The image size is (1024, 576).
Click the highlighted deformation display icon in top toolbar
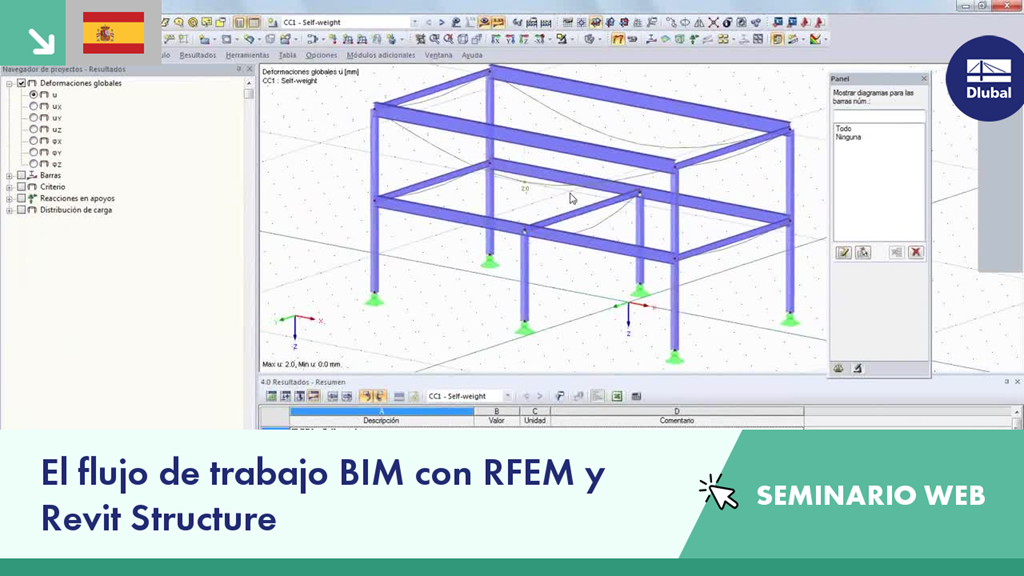coord(484,22)
